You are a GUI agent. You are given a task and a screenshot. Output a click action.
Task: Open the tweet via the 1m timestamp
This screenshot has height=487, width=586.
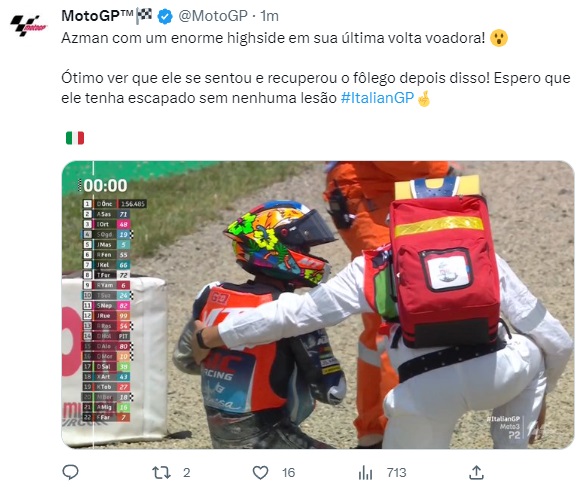pos(269,16)
